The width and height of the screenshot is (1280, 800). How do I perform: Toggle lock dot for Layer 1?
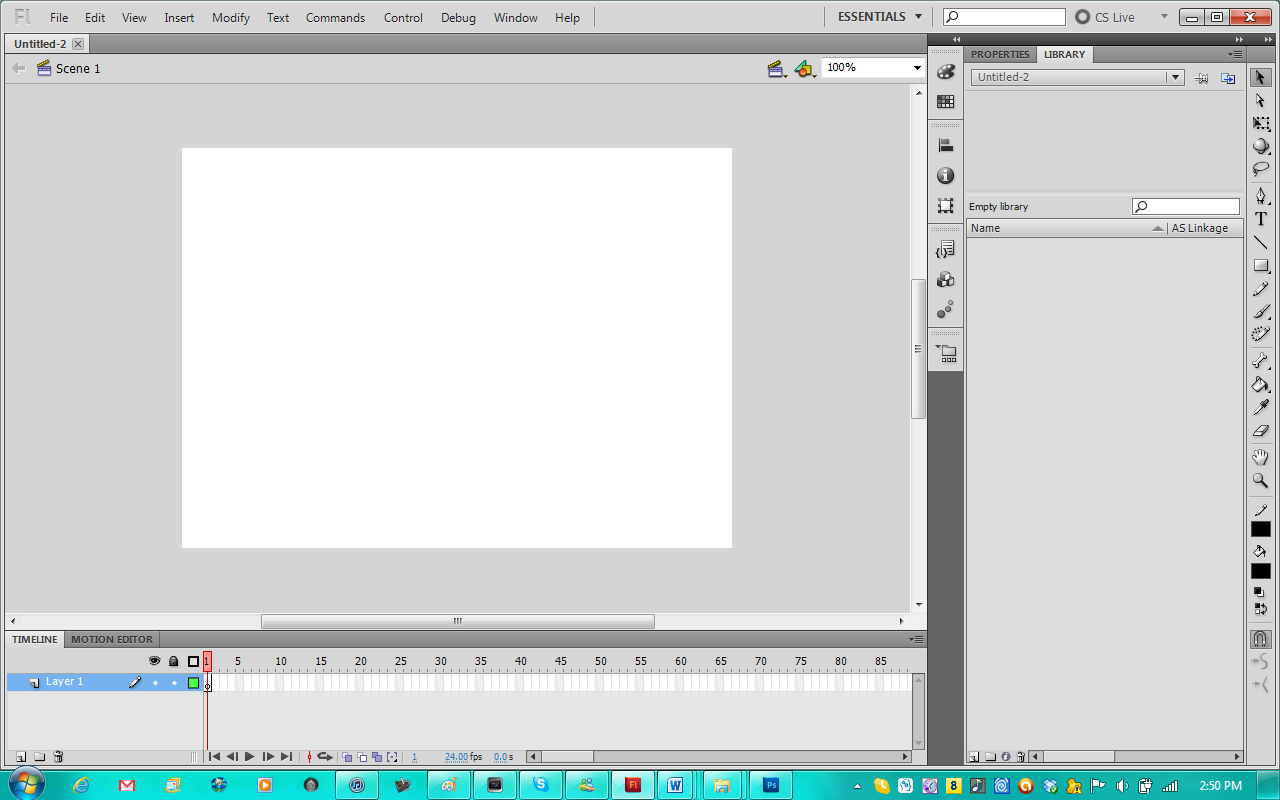(174, 683)
